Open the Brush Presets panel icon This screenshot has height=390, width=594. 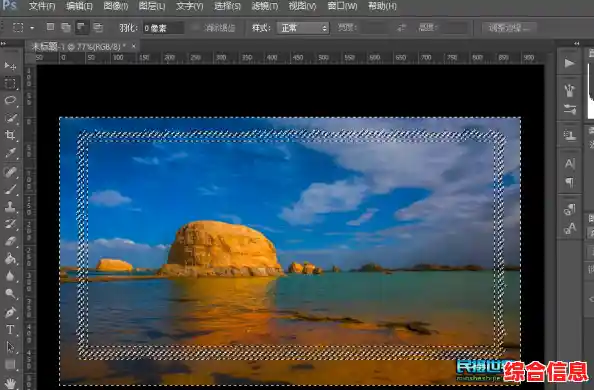coord(569,91)
